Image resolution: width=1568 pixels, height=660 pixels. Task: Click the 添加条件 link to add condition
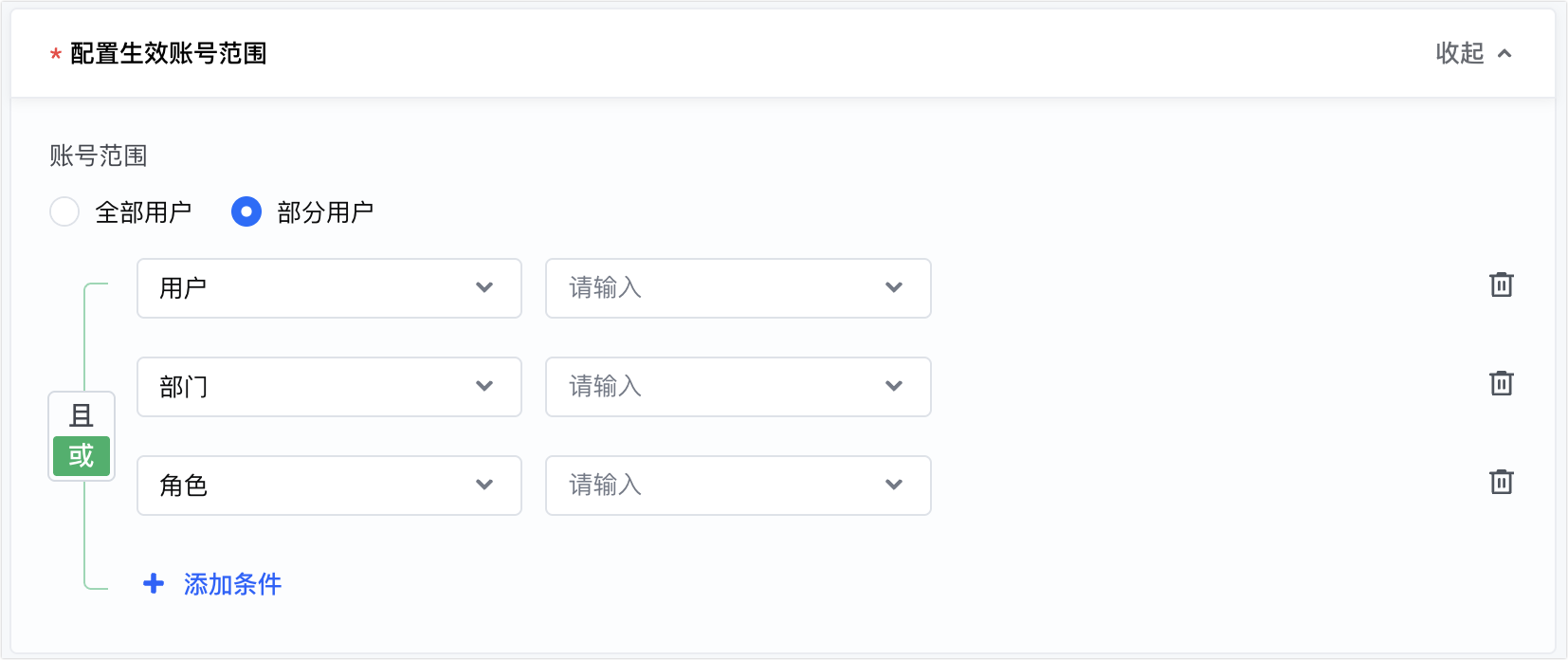pos(232,584)
